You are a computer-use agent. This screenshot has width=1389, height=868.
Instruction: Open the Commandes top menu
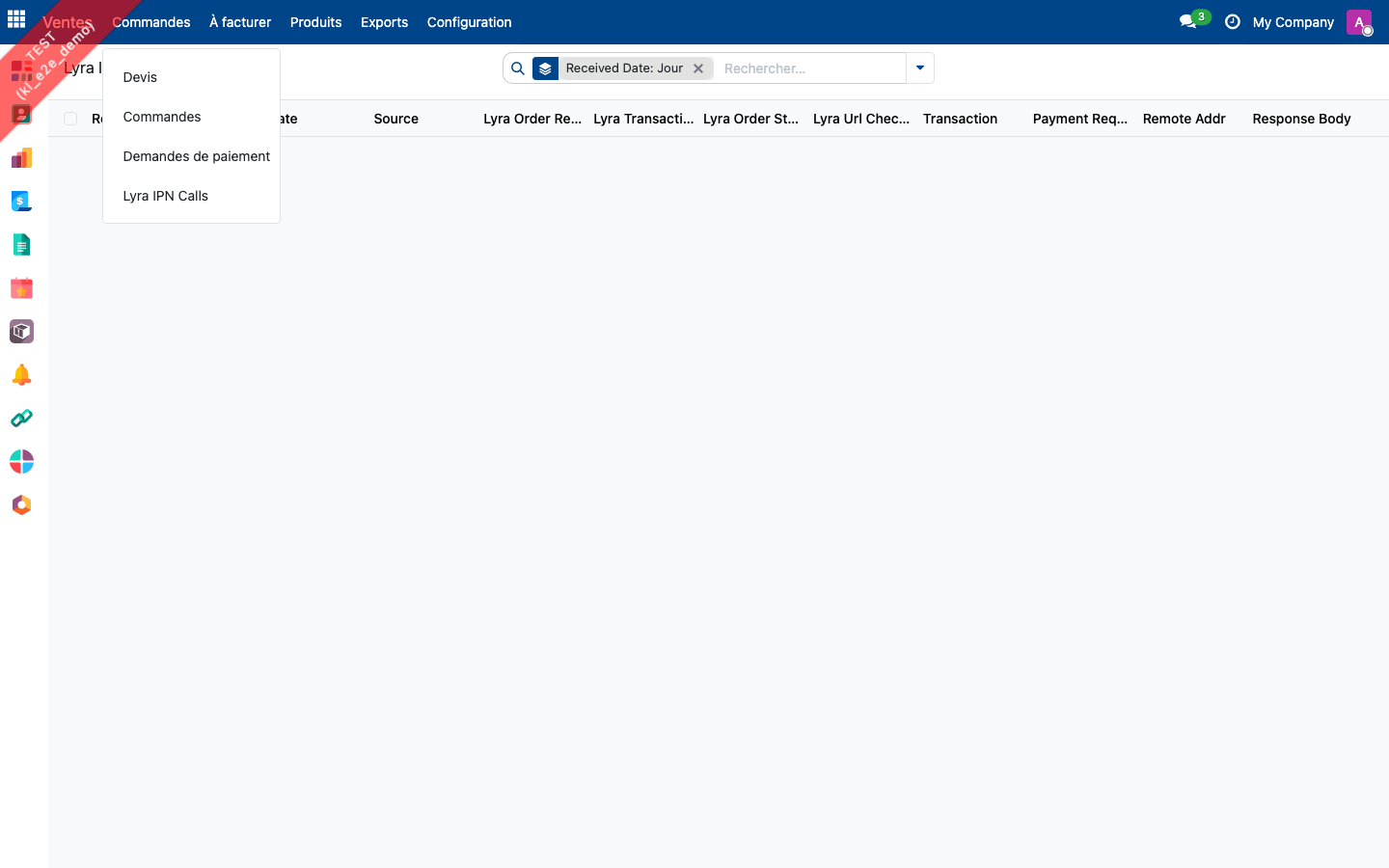151,22
